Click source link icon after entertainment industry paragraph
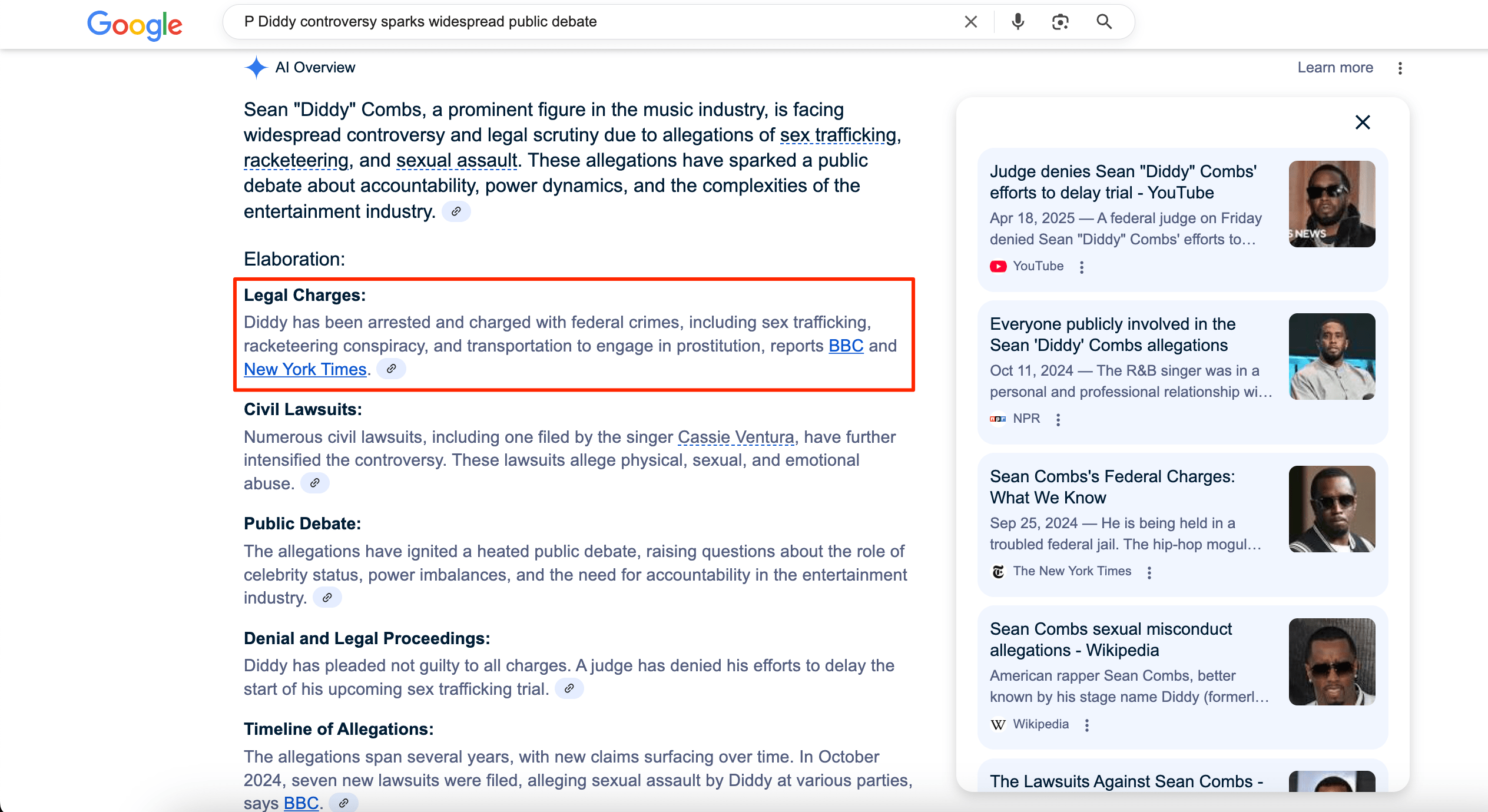 pyautogui.click(x=456, y=211)
